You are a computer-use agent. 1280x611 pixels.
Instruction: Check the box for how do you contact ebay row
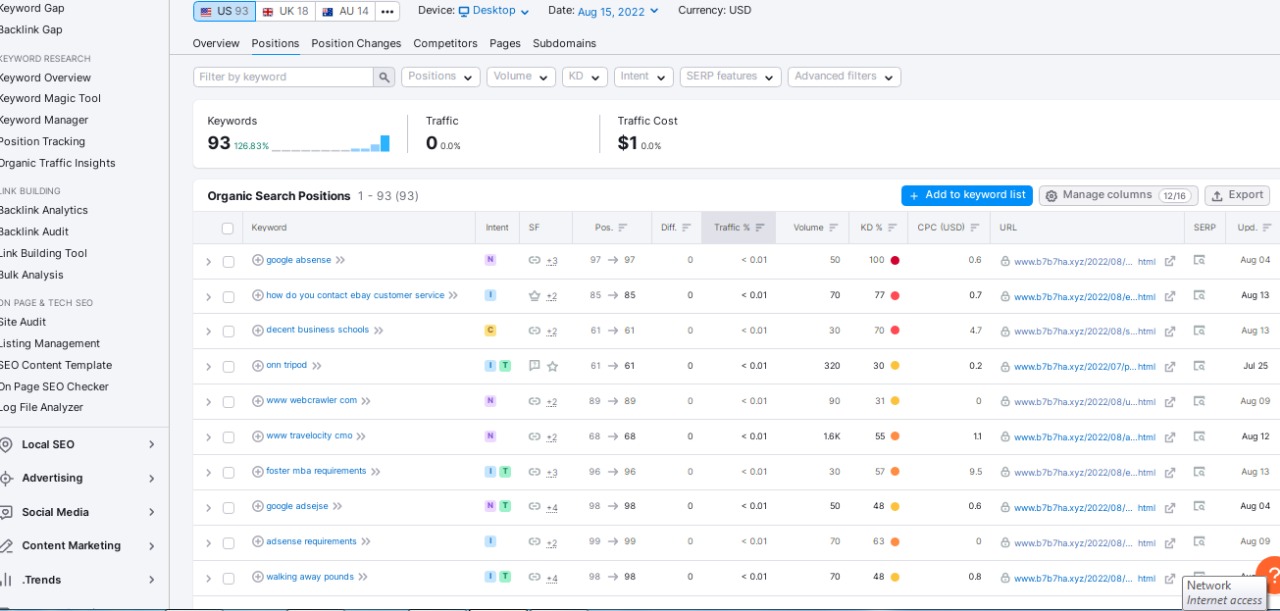(228, 297)
